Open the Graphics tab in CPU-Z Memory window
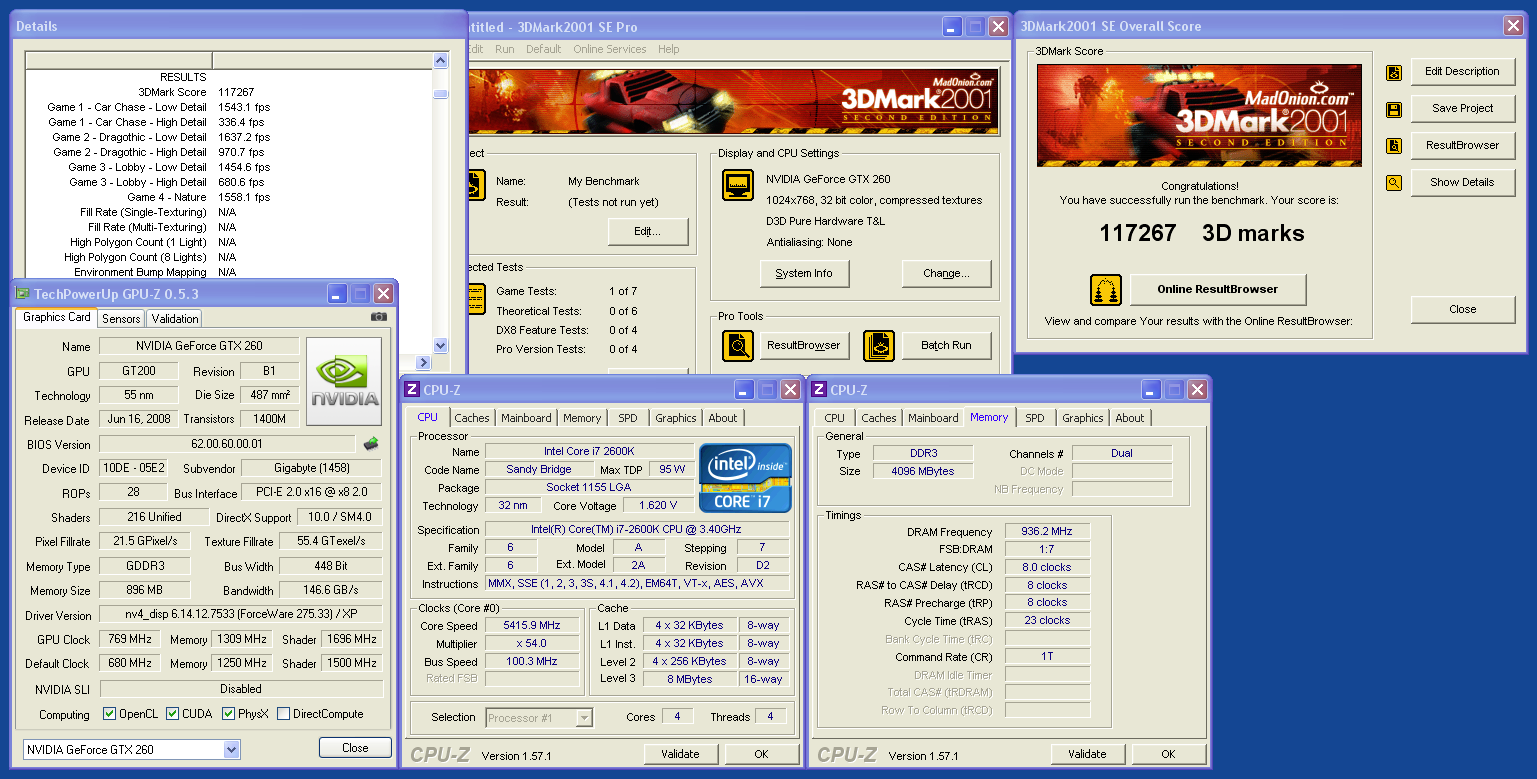The width and height of the screenshot is (1537, 779). (x=1083, y=418)
